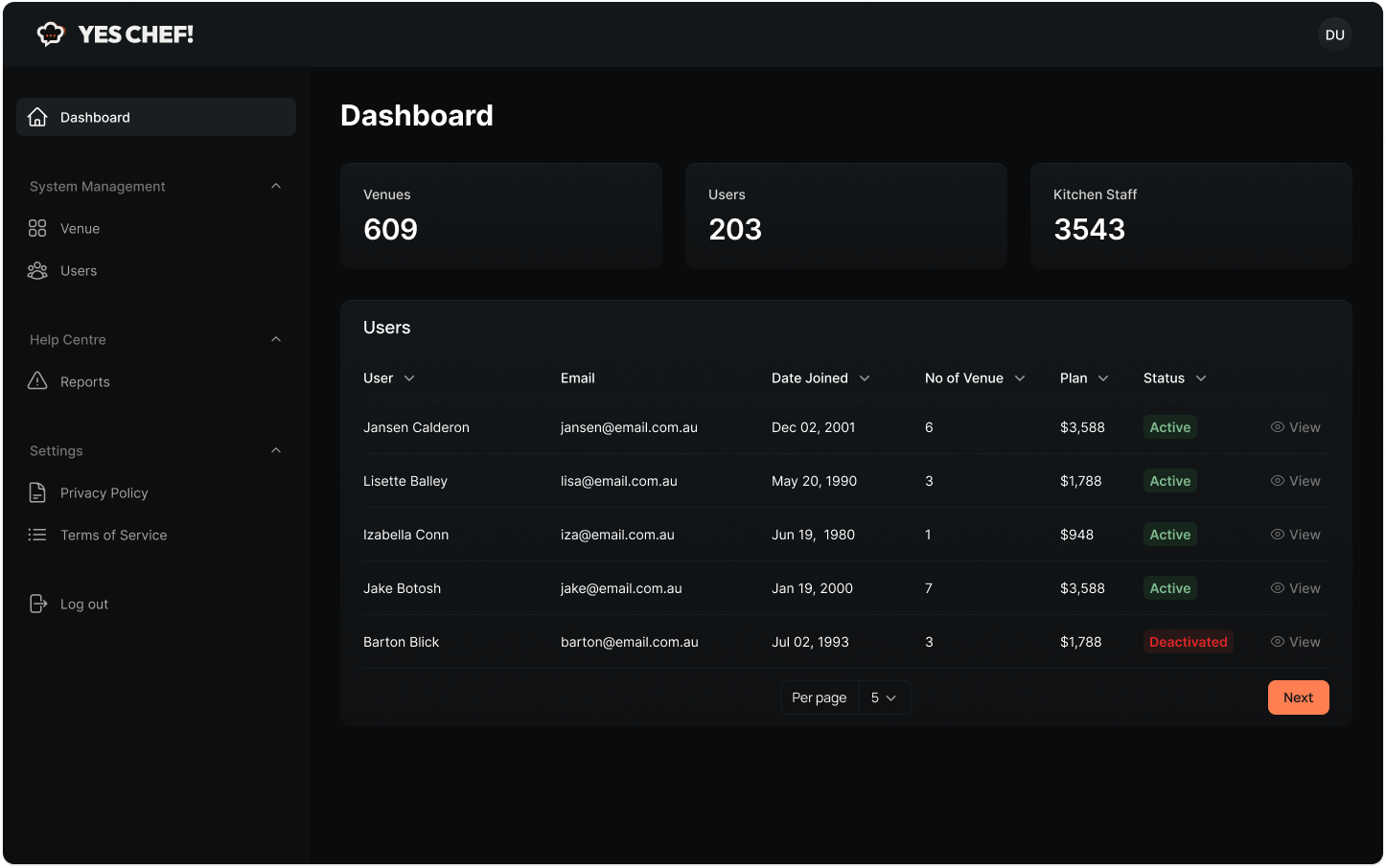Image resolution: width=1386 pixels, height=868 pixels.
Task: Click eye icon in Izabella Conn row
Action: 1278,535
